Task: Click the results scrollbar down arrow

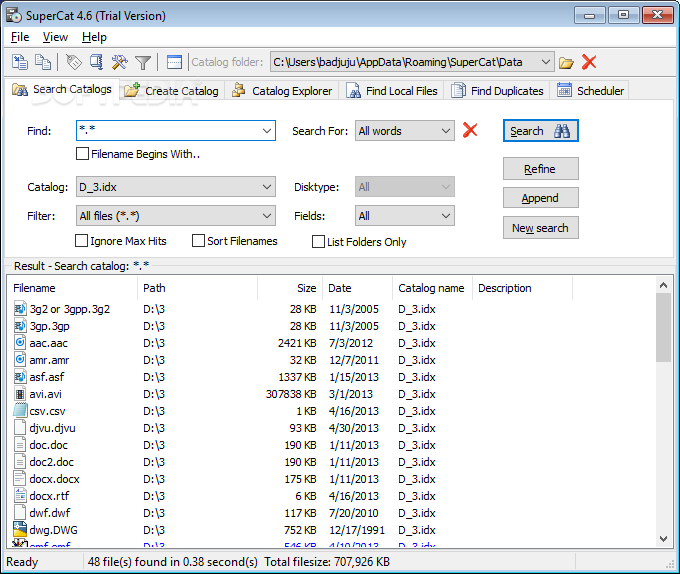Action: click(x=663, y=538)
